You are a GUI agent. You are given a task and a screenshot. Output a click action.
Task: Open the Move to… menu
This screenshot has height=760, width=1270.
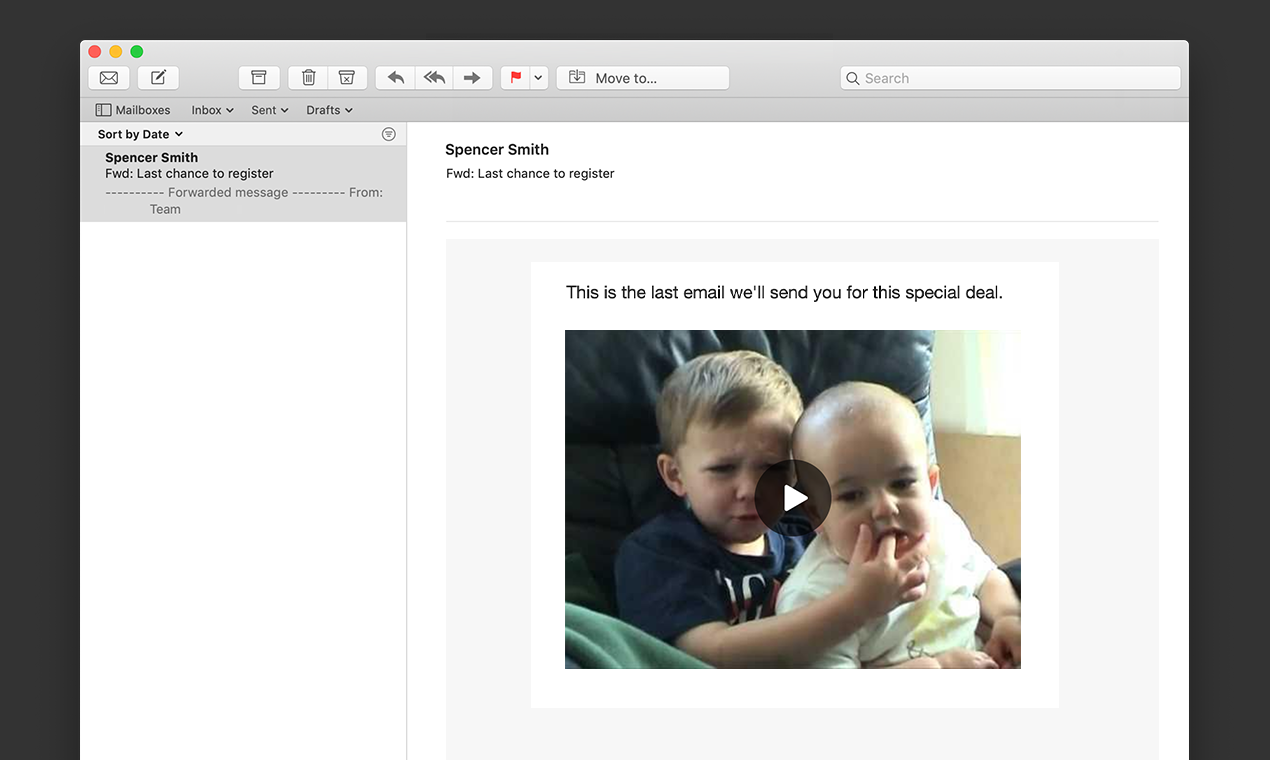643,78
